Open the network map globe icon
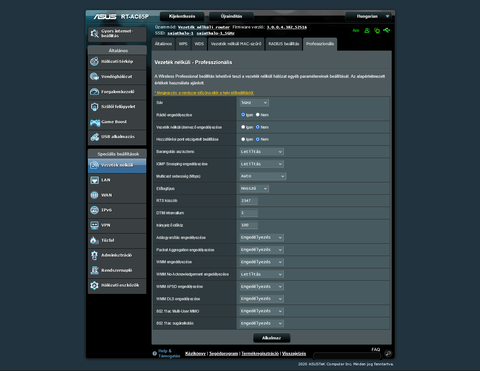 click(x=95, y=61)
